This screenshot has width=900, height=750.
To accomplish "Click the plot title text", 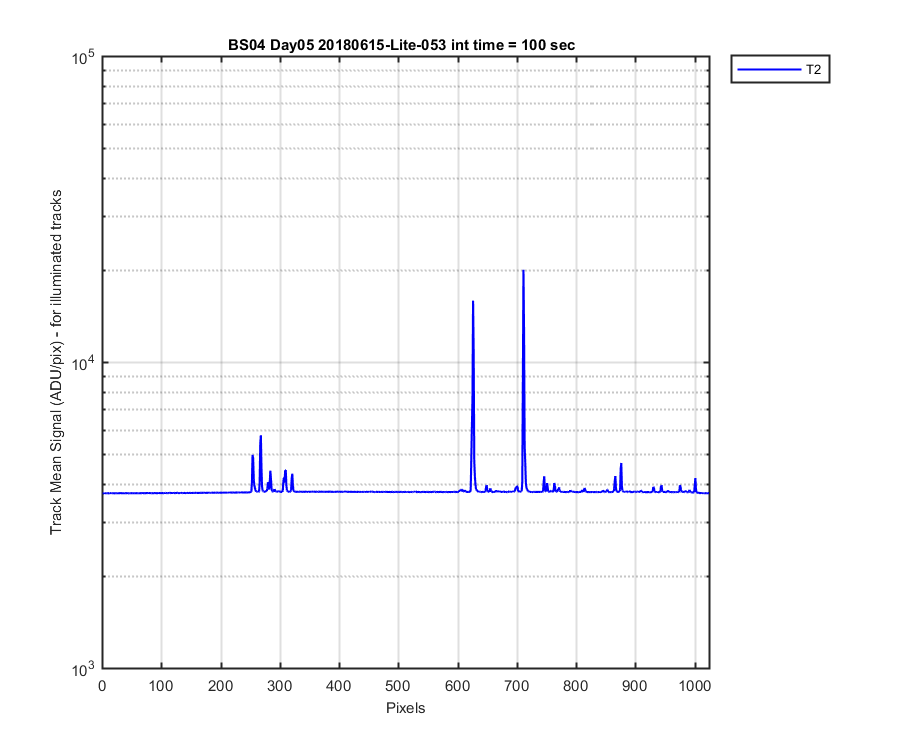I will [x=401, y=45].
